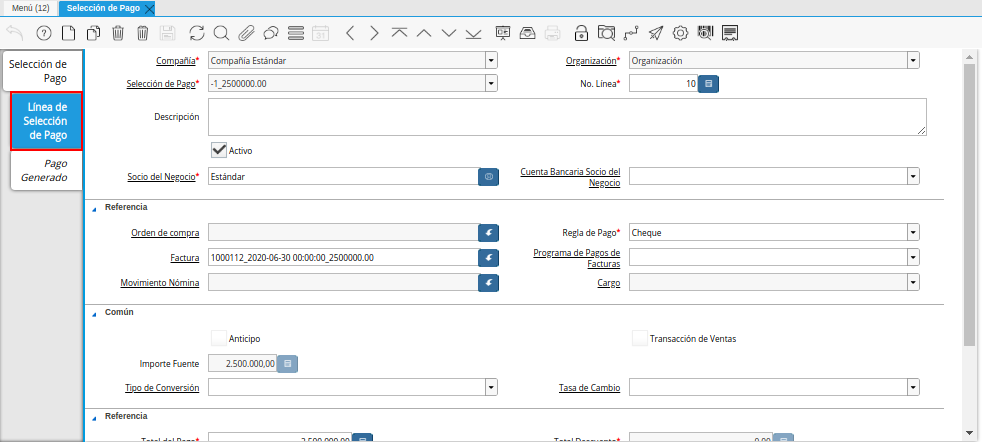Click the first trash delete icon
The height and width of the screenshot is (444, 982).
pos(118,33)
